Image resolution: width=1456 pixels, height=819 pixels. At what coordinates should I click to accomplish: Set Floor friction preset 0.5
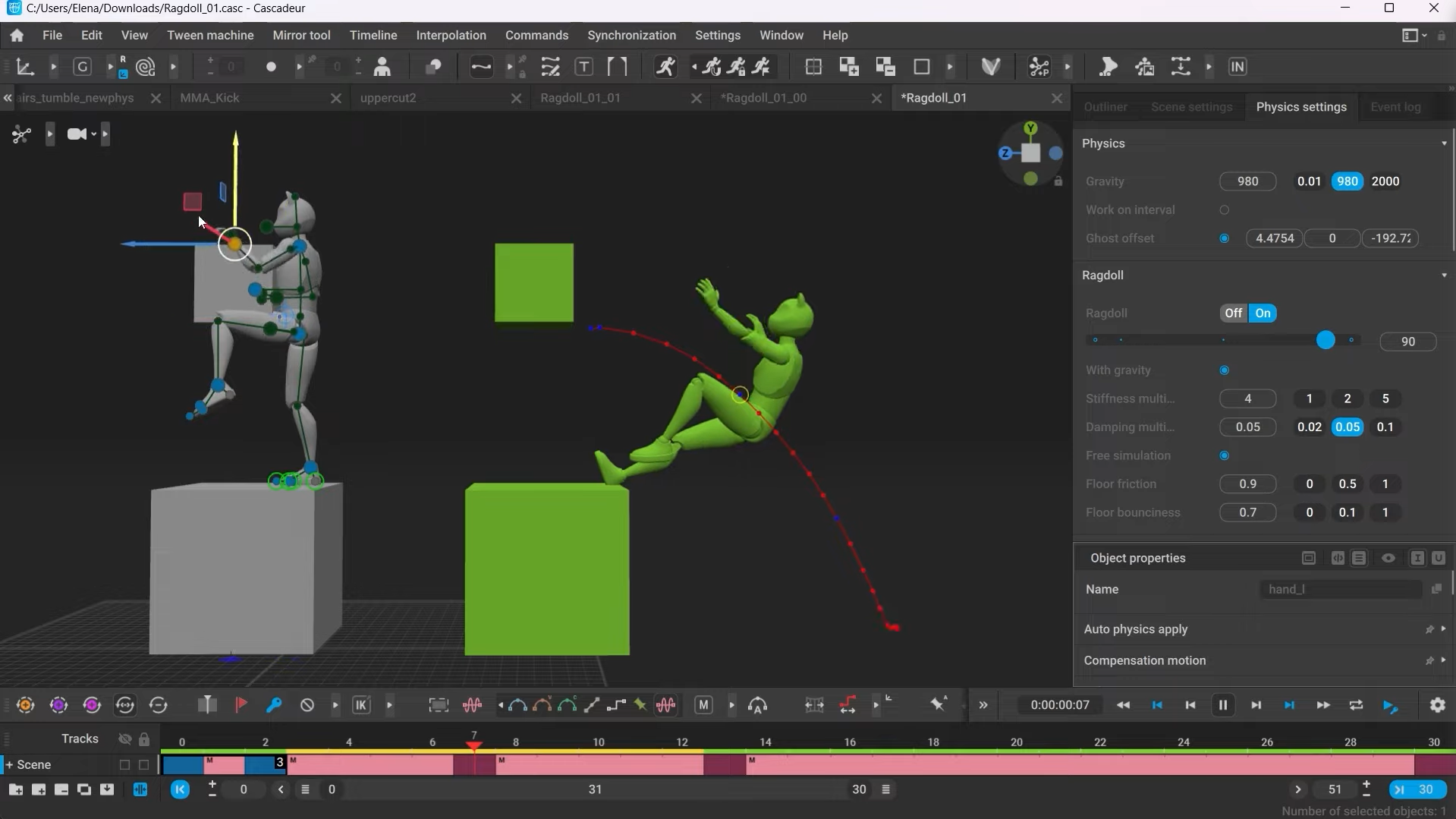coord(1348,484)
